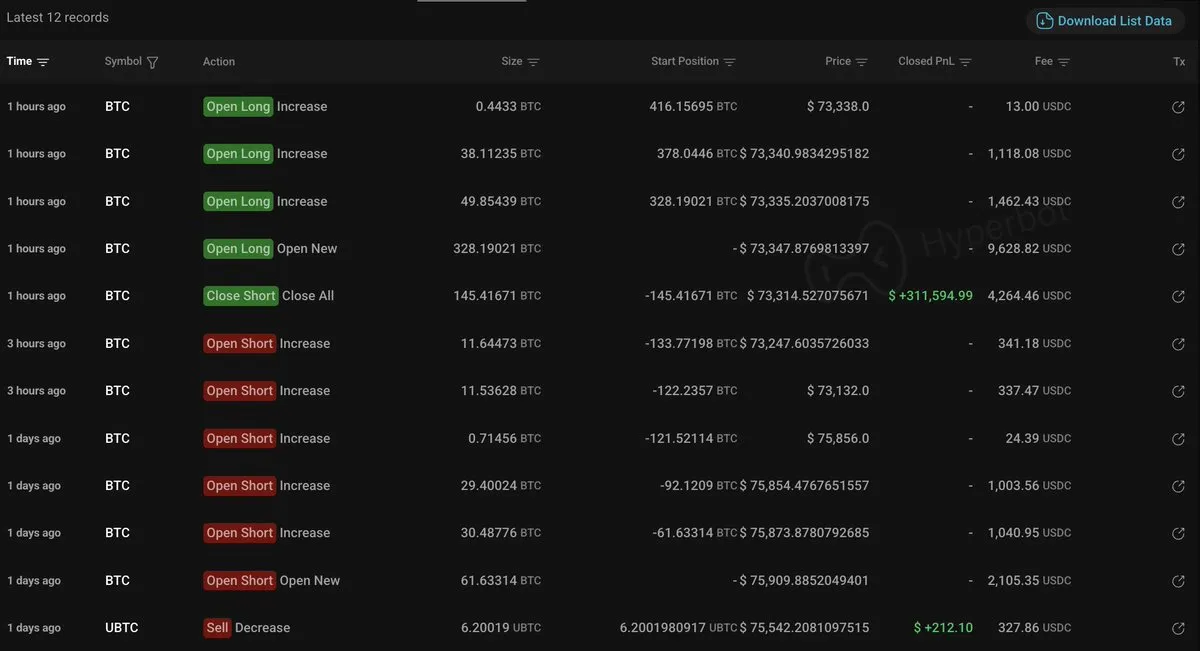The height and width of the screenshot is (651, 1200).
Task: Open transaction link for Close Short row
Action: (x=1178, y=296)
